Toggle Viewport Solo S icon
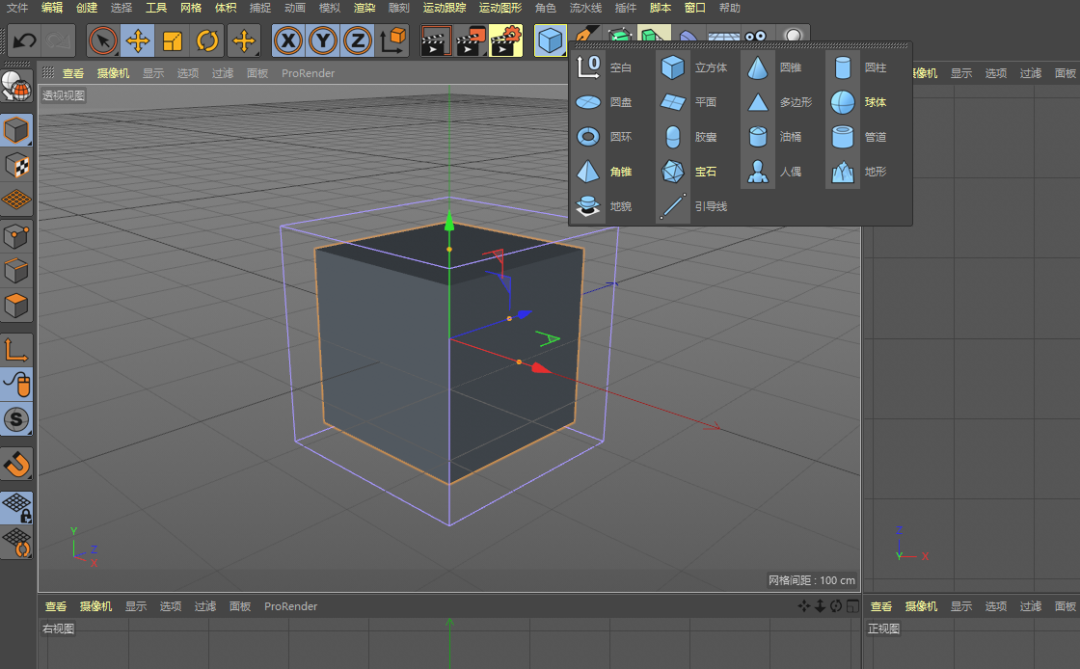The width and height of the screenshot is (1080, 669). 17,420
